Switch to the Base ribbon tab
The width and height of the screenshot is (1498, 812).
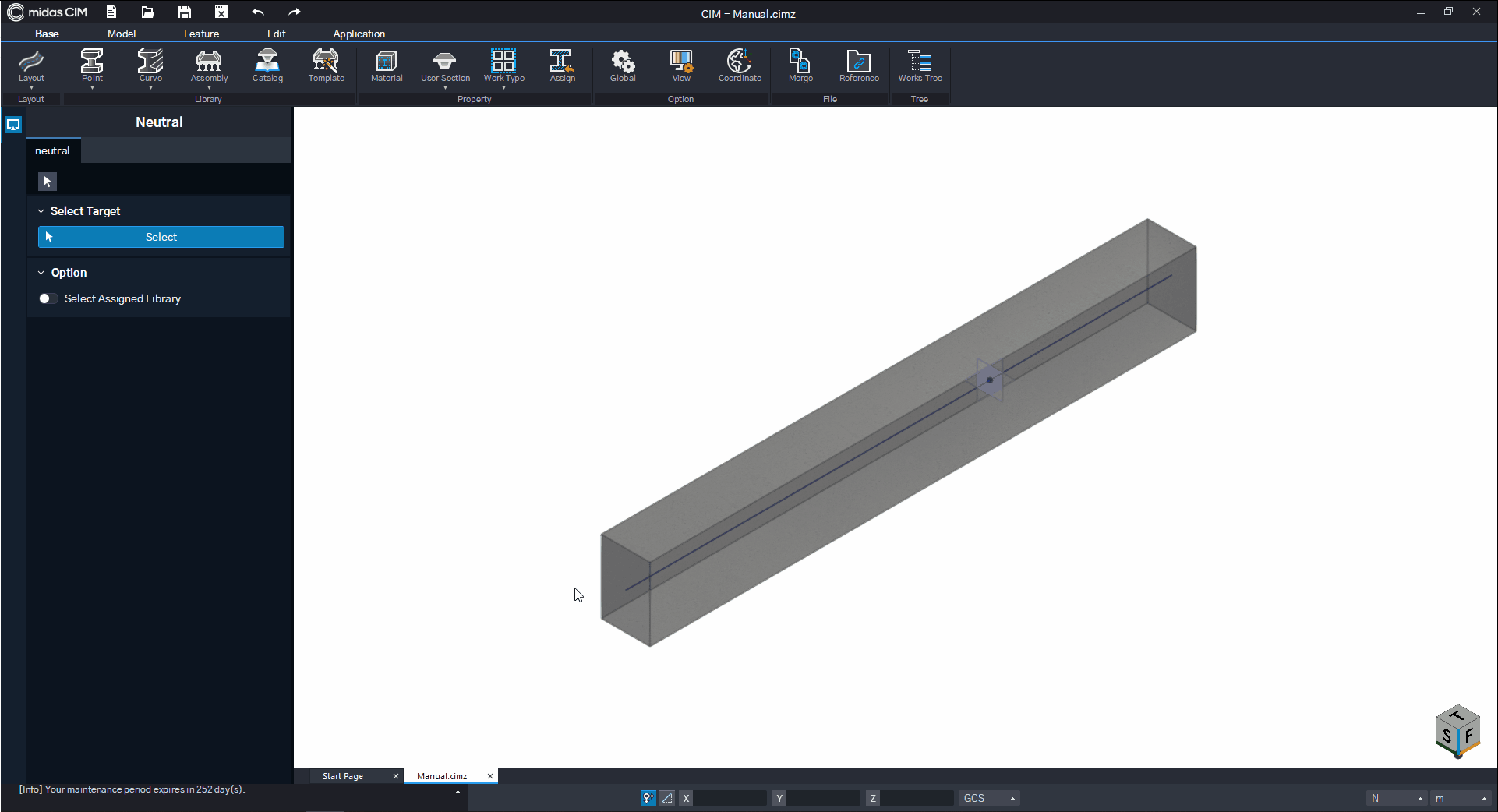(x=47, y=34)
